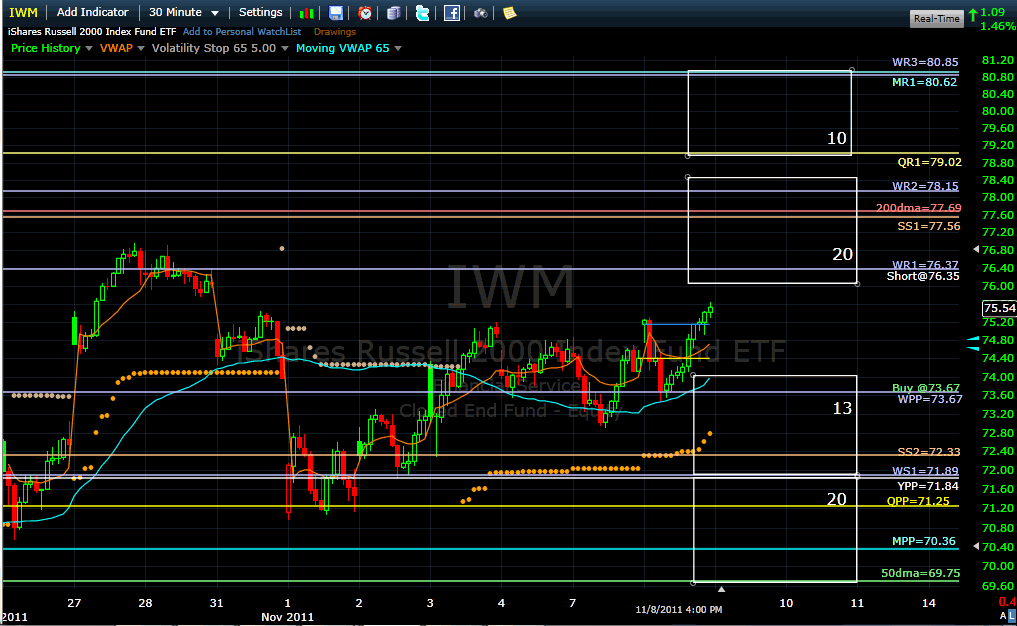The width and height of the screenshot is (1017, 626).
Task: Switch to arithmetic scale with the A toggle
Action: pos(1003,616)
